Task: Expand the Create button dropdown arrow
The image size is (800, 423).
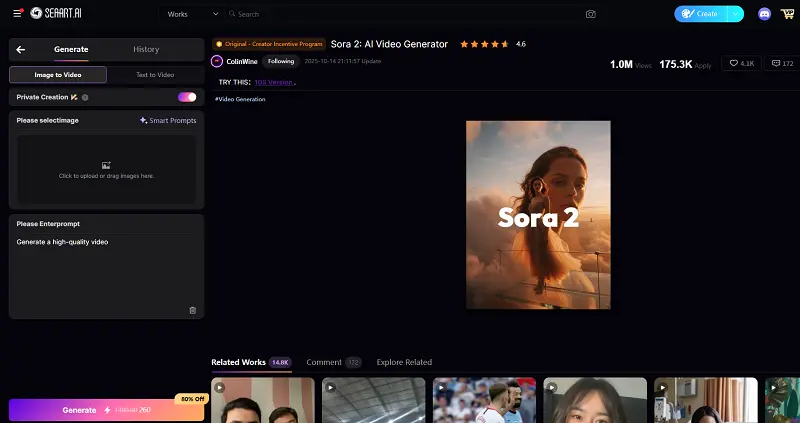Action: [735, 14]
